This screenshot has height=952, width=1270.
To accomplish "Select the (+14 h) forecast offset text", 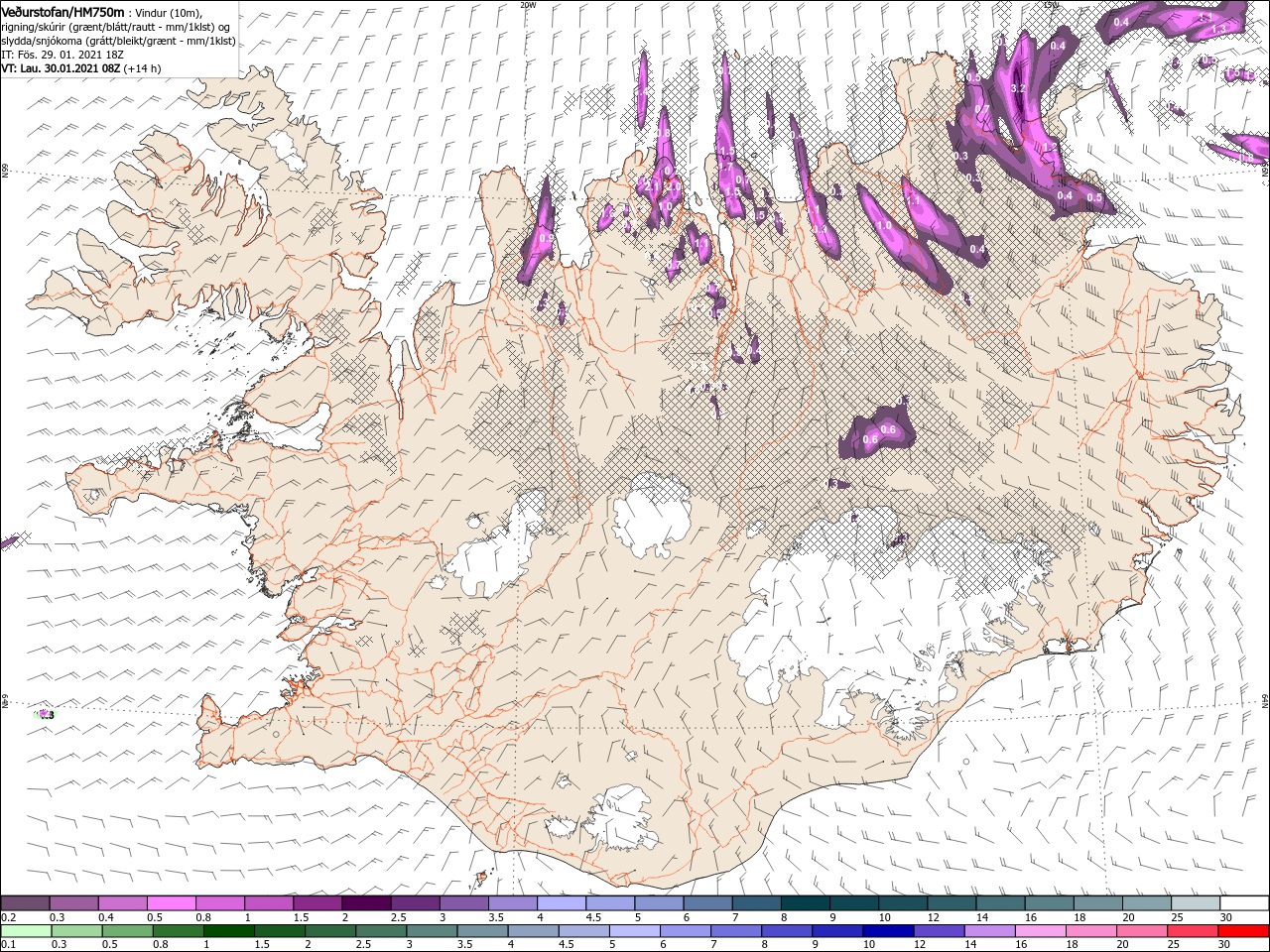I will [x=143, y=68].
